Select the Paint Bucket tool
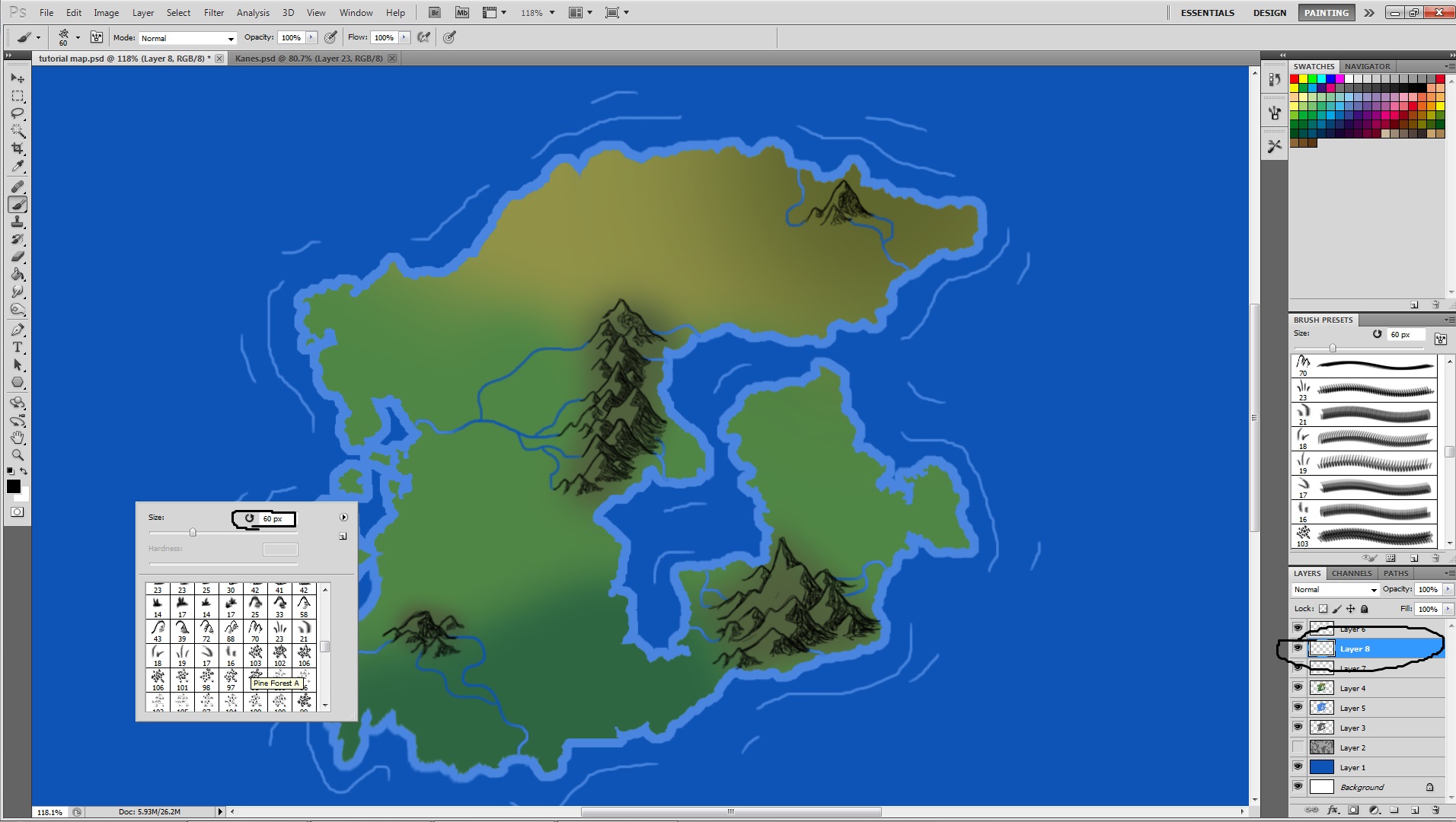This screenshot has height=822, width=1456. tap(18, 274)
